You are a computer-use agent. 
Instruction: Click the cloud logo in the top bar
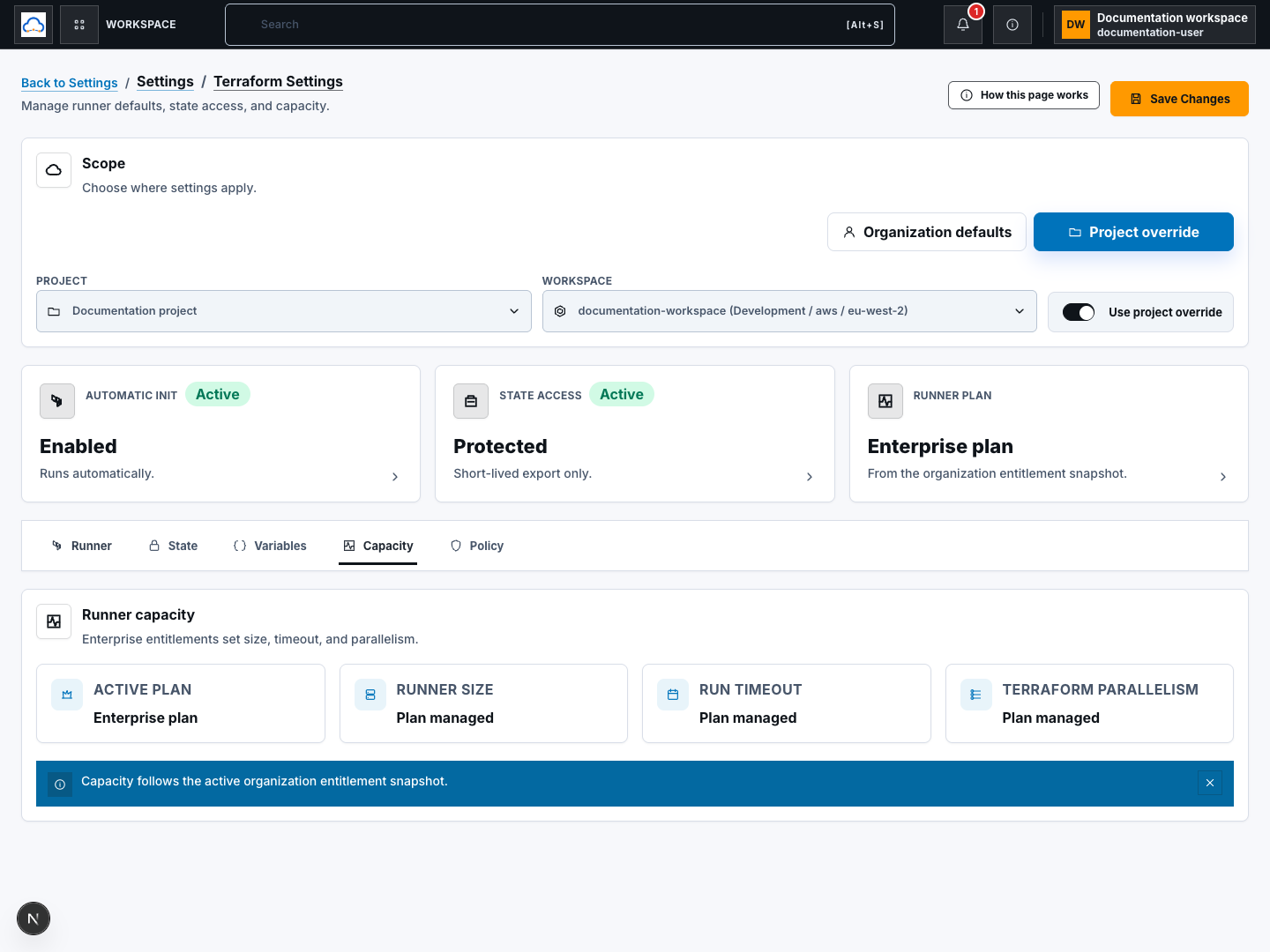34,25
